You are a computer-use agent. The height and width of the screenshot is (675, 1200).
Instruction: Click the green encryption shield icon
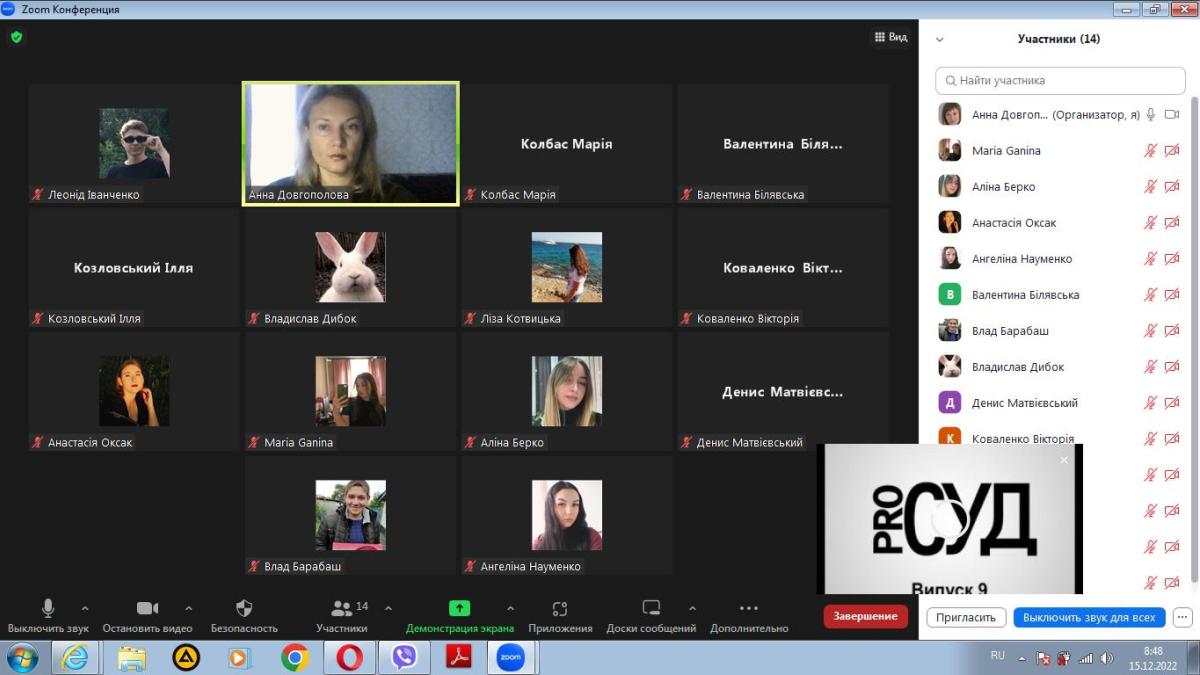coord(16,37)
